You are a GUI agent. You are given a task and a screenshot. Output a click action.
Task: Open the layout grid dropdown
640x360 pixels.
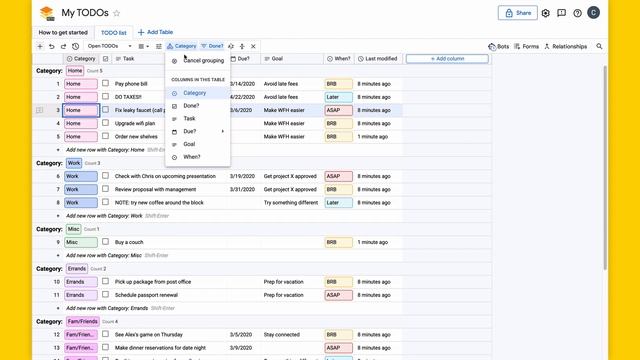143,47
